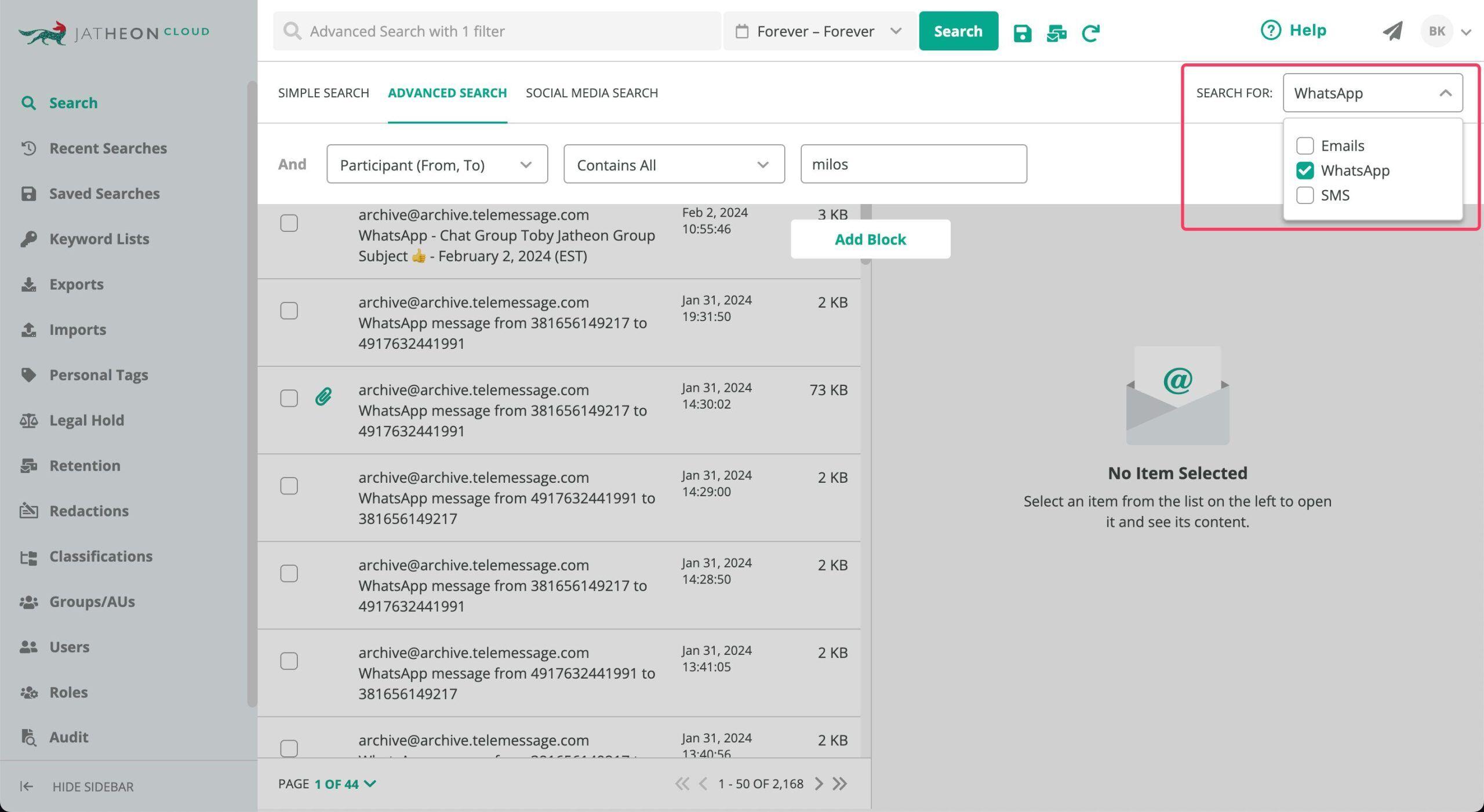The width and height of the screenshot is (1484, 812).
Task: Click the Personal Tags tag icon
Action: [x=28, y=375]
